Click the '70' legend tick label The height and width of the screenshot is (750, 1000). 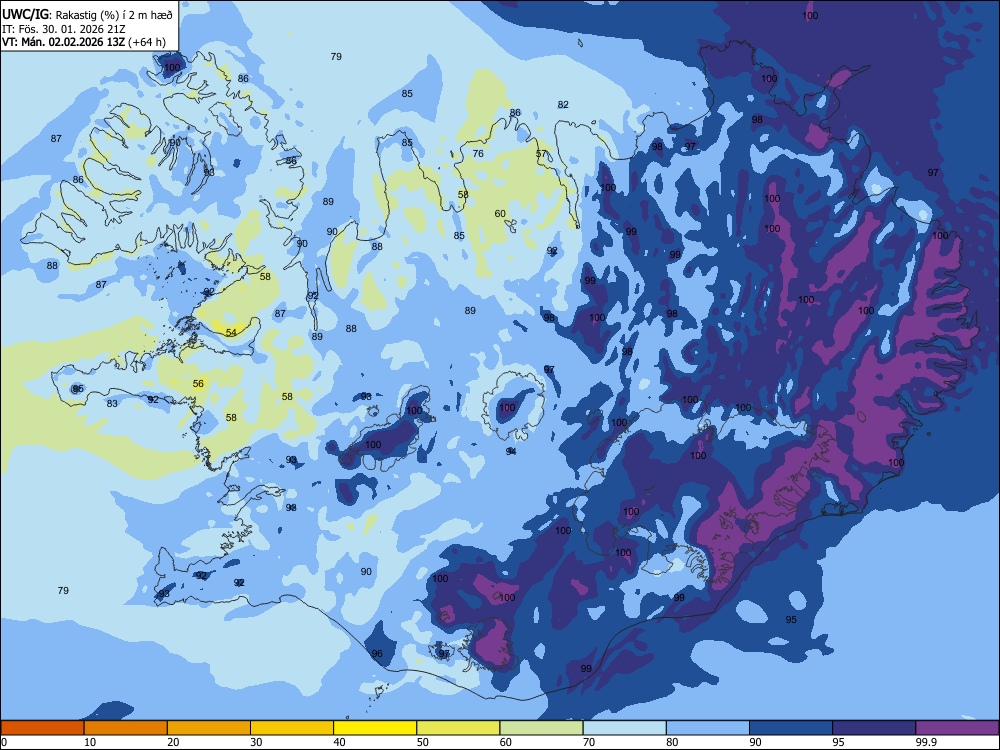[589, 742]
